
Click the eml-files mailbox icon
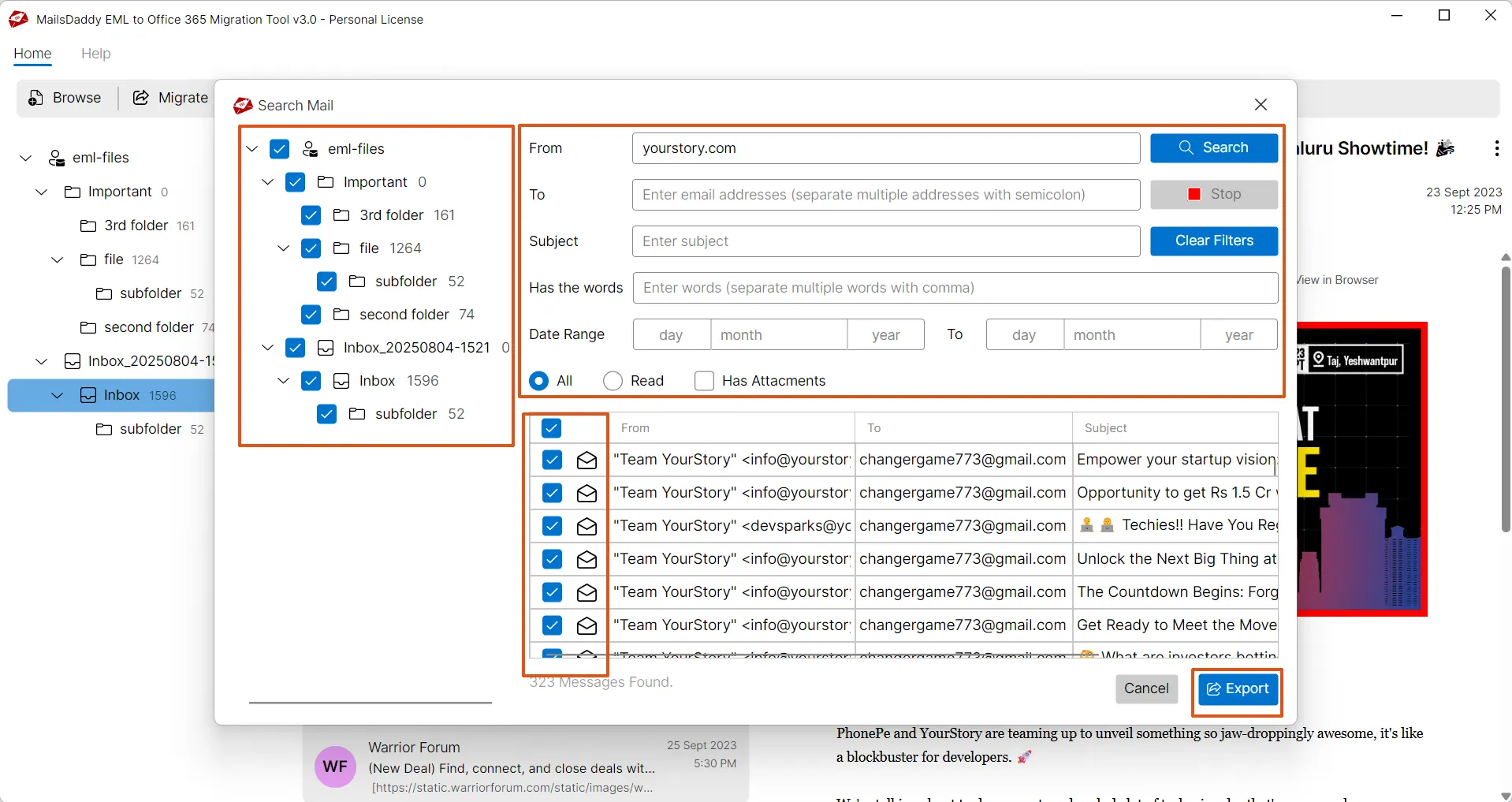56,158
